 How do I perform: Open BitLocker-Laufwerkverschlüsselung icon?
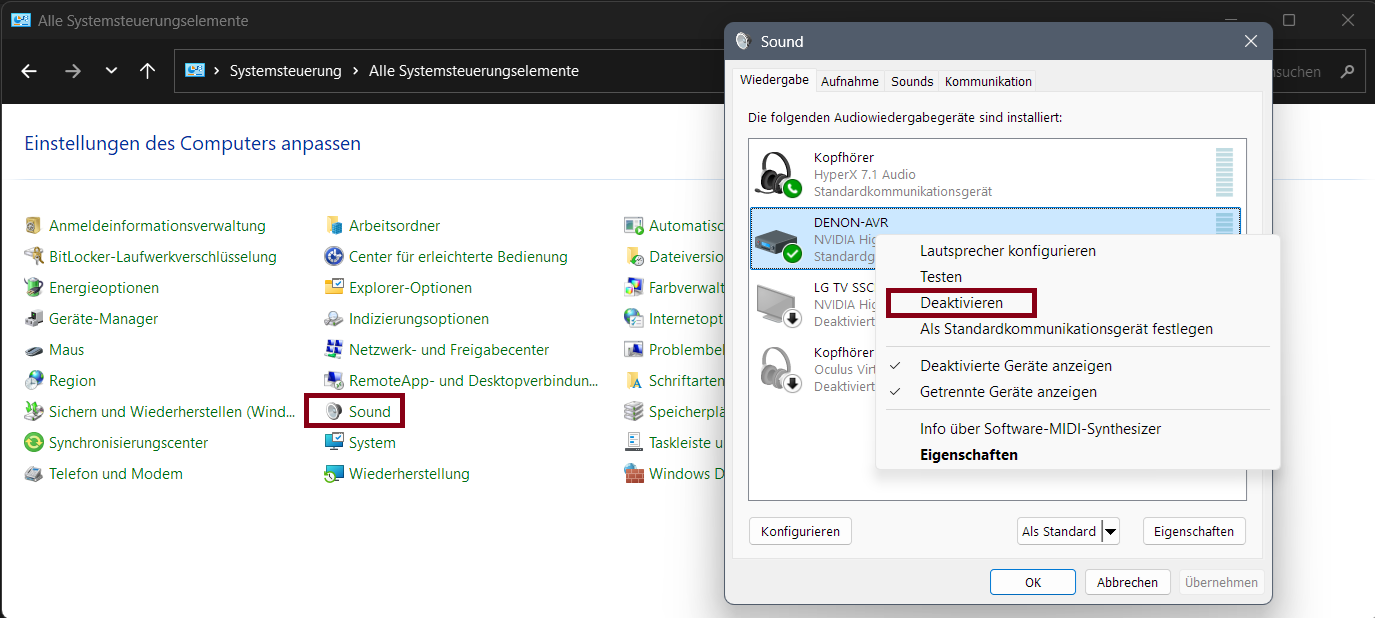(x=34, y=257)
